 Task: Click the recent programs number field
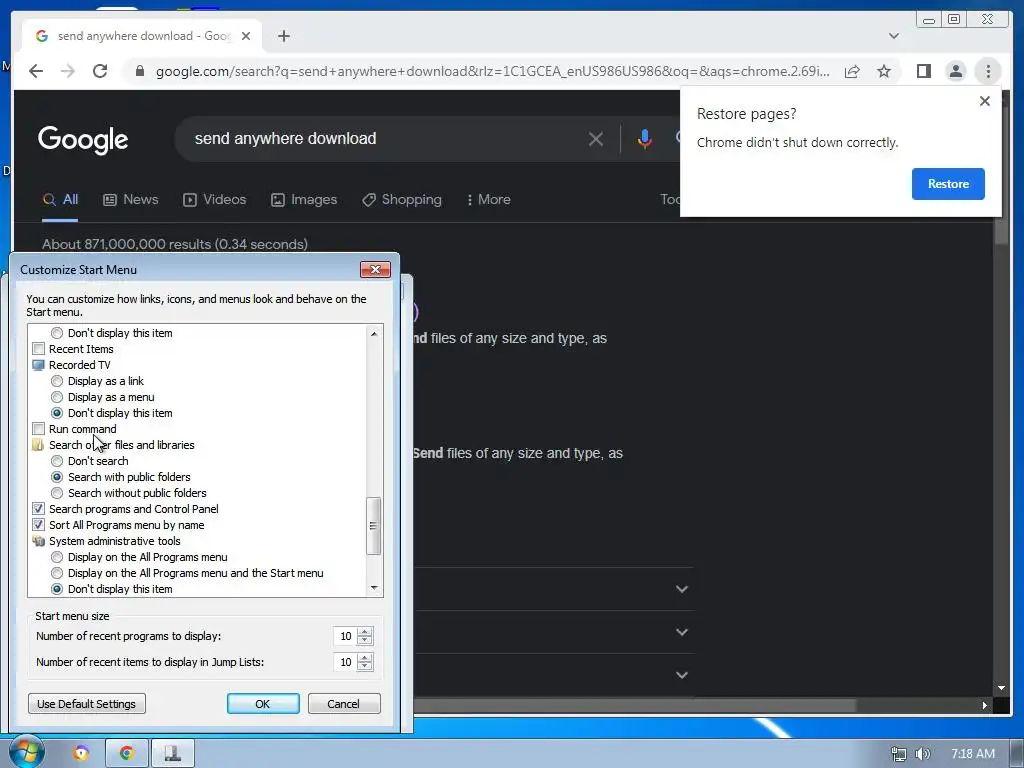pyautogui.click(x=345, y=636)
